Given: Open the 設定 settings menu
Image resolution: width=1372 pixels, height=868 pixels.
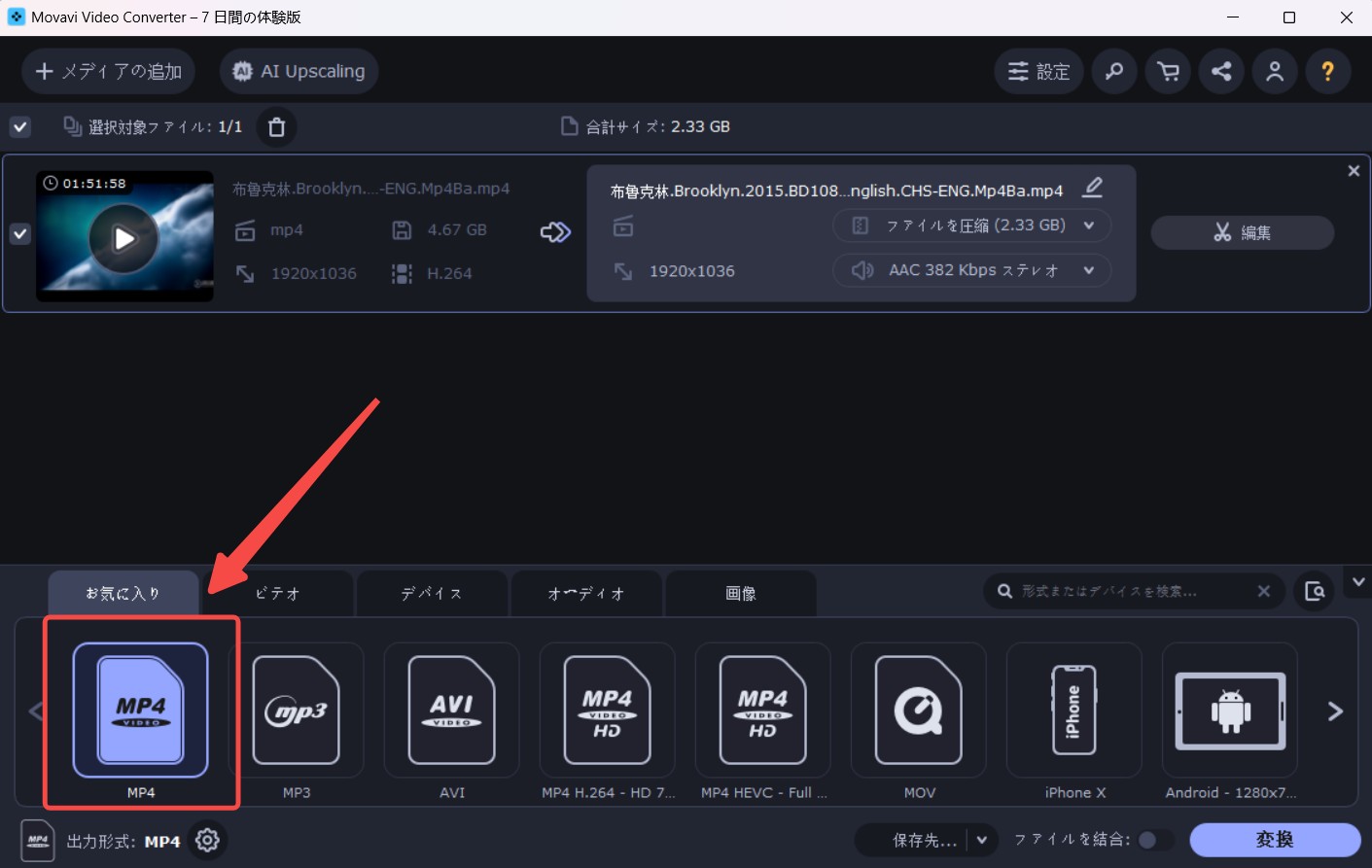Looking at the screenshot, I should [1038, 71].
